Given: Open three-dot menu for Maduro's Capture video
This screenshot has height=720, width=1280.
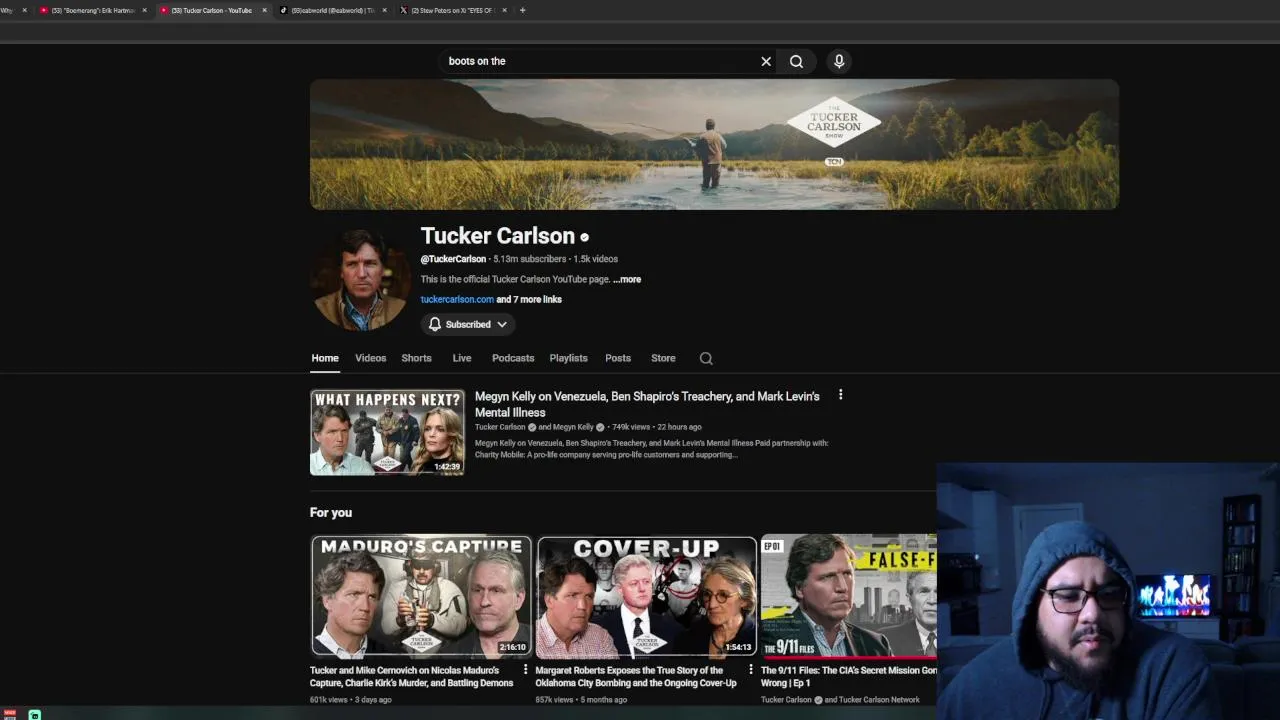Looking at the screenshot, I should tap(525, 670).
